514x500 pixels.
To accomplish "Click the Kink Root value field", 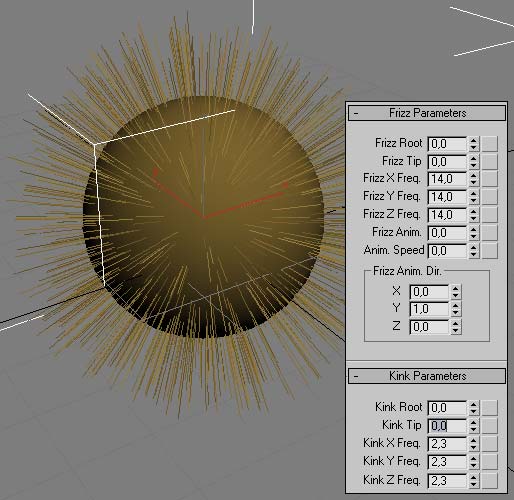I will [x=447, y=408].
